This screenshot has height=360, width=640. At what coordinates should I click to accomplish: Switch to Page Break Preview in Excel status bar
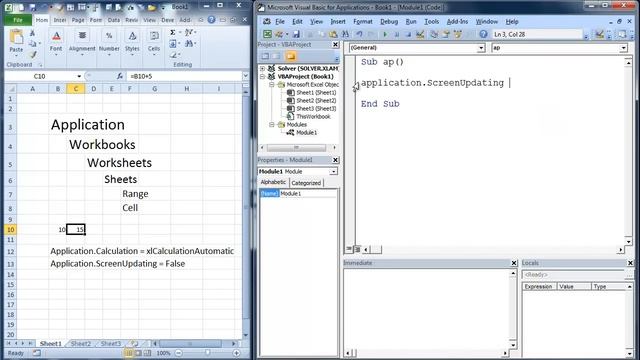coord(147,353)
